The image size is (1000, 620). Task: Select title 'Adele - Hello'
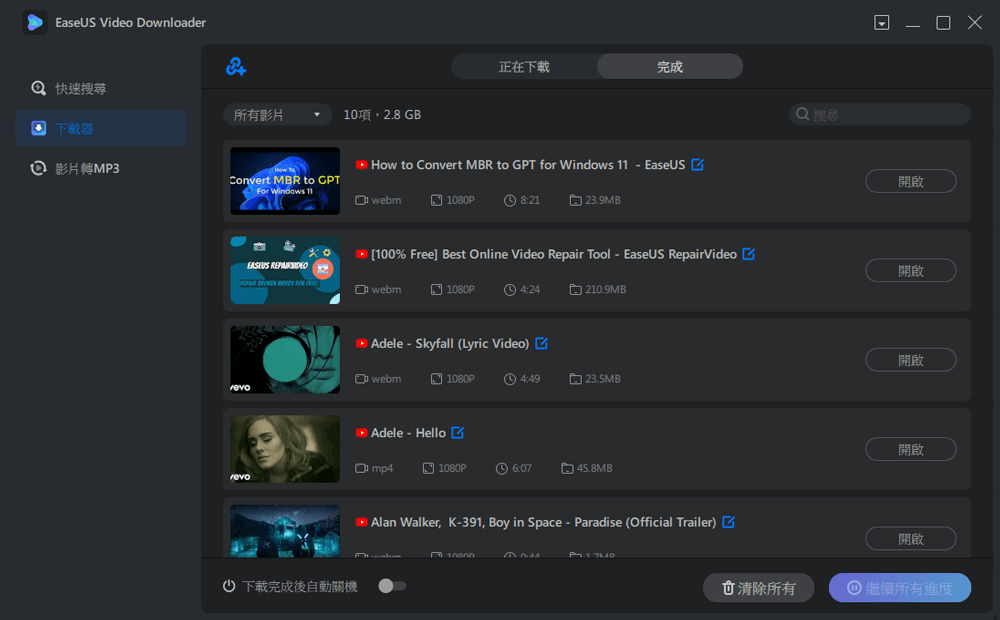tap(408, 432)
